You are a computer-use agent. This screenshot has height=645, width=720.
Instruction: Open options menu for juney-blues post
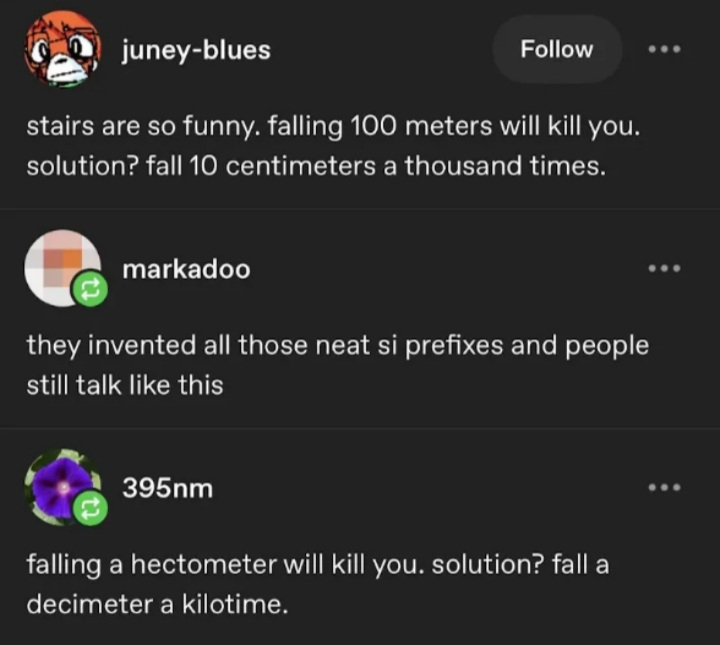coord(663,49)
